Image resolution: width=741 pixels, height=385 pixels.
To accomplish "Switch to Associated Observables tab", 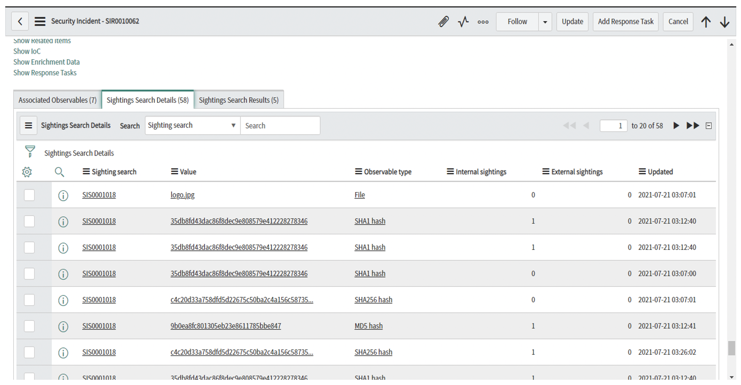I will pyautogui.click(x=57, y=100).
